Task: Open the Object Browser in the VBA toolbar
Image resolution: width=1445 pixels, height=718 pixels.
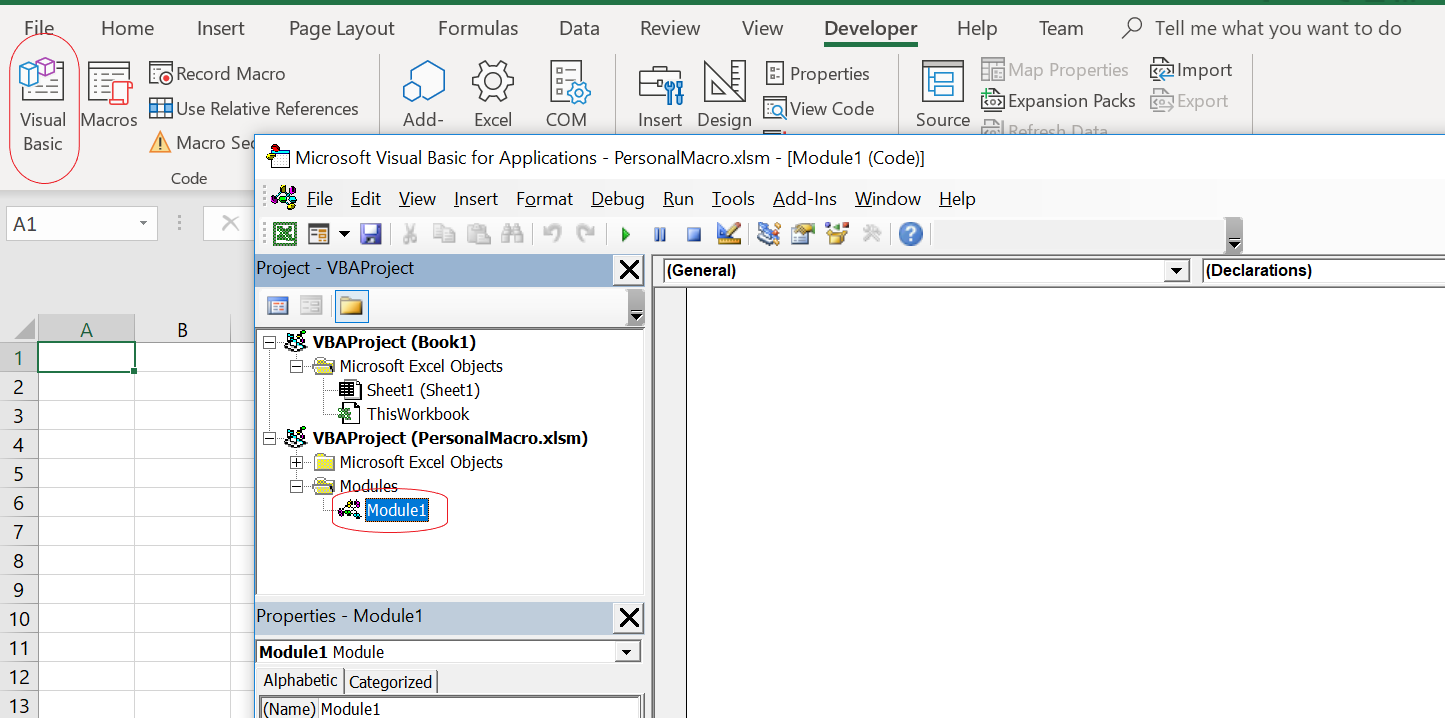Action: pyautogui.click(x=836, y=233)
